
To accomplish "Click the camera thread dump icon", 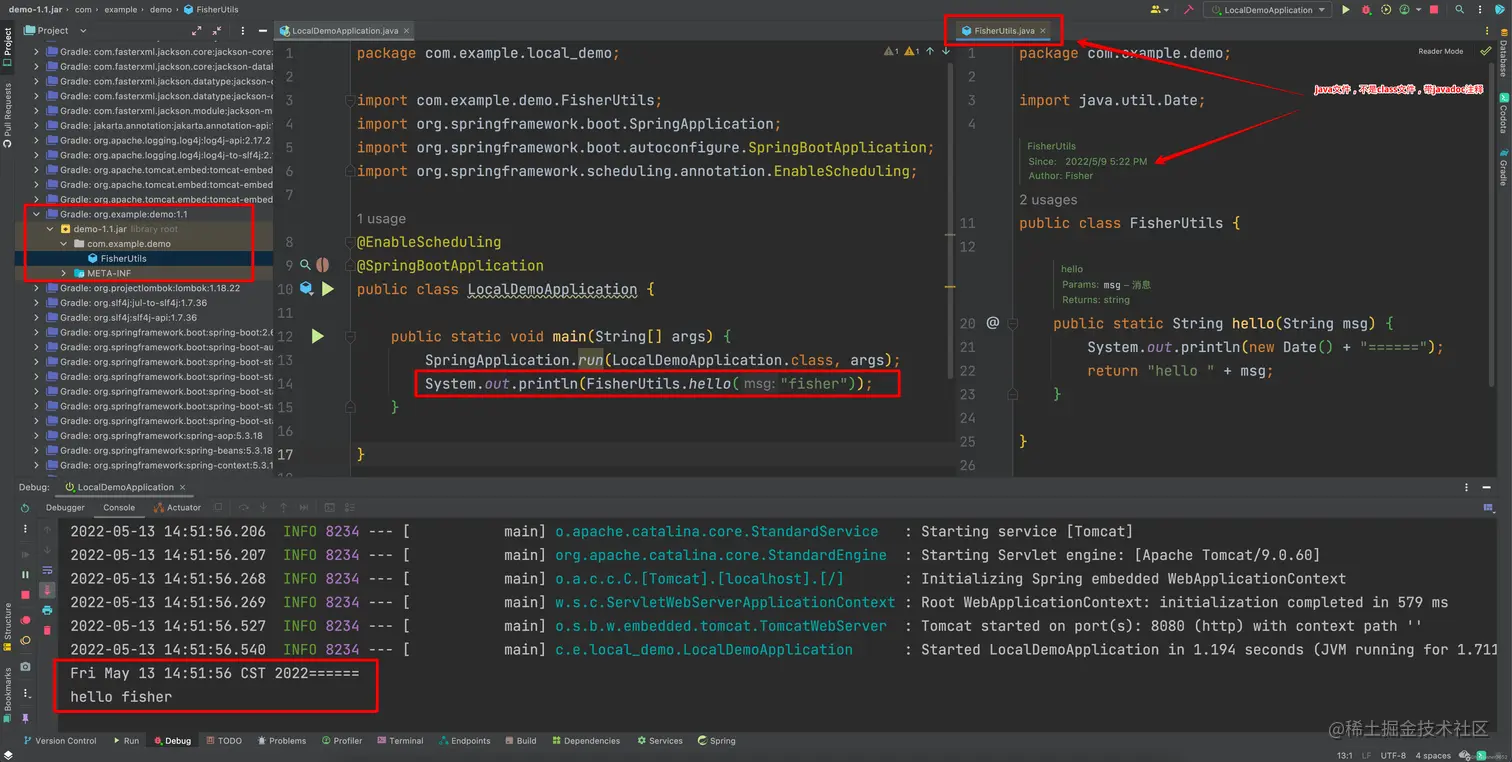I will pos(25,667).
